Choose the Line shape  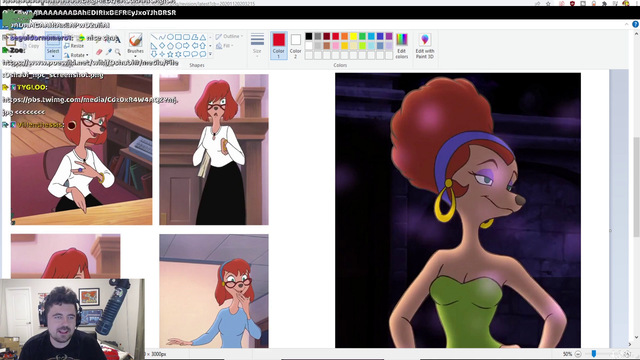click(x=154, y=37)
